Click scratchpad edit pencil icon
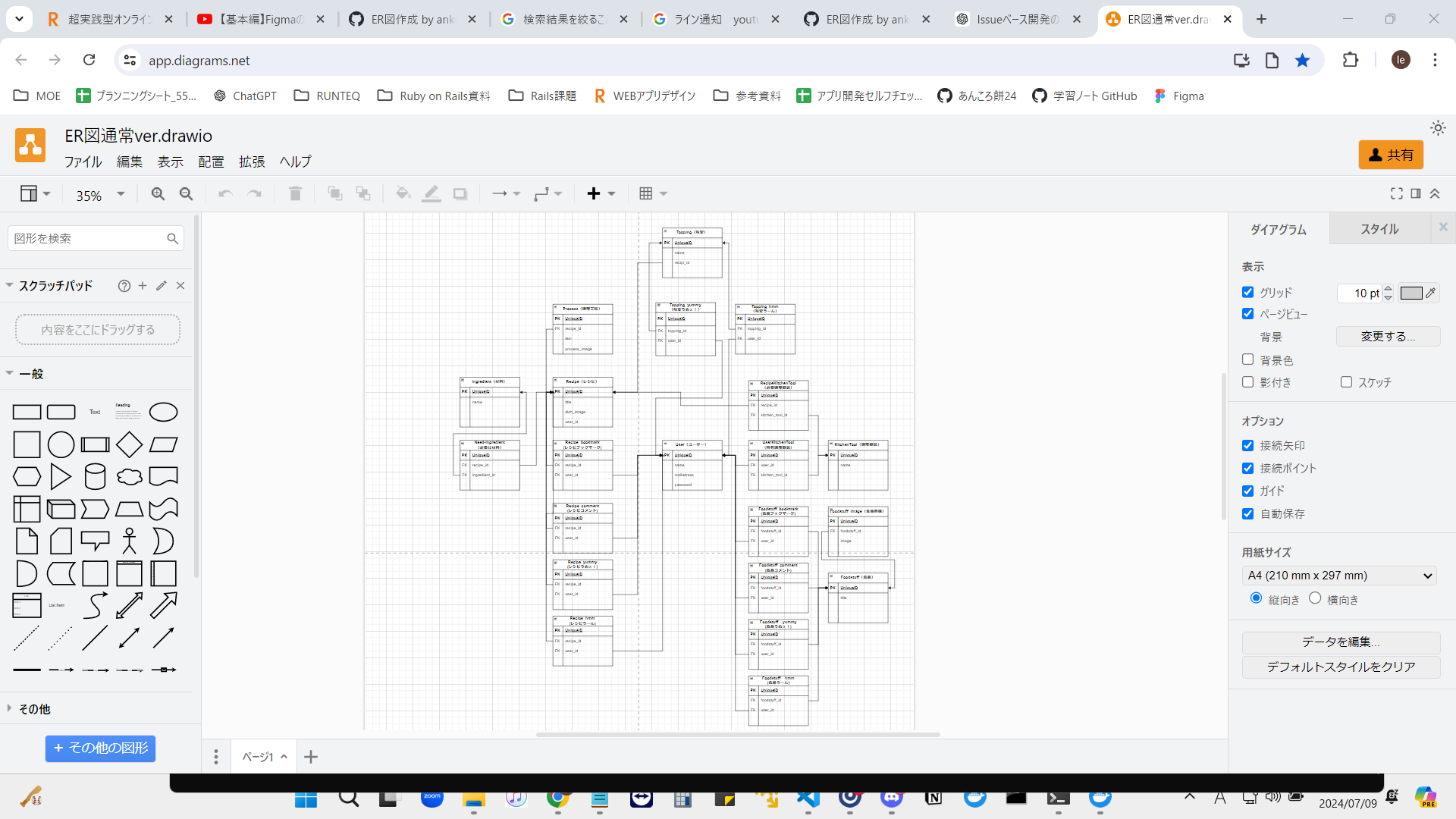 pyautogui.click(x=162, y=286)
